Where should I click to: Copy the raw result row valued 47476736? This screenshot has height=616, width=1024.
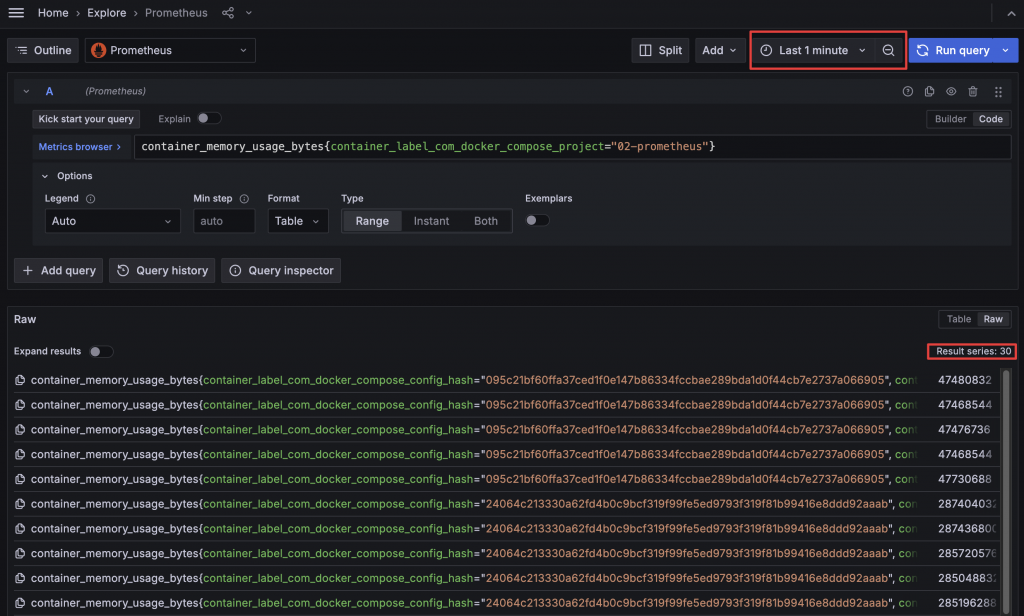tap(20, 430)
